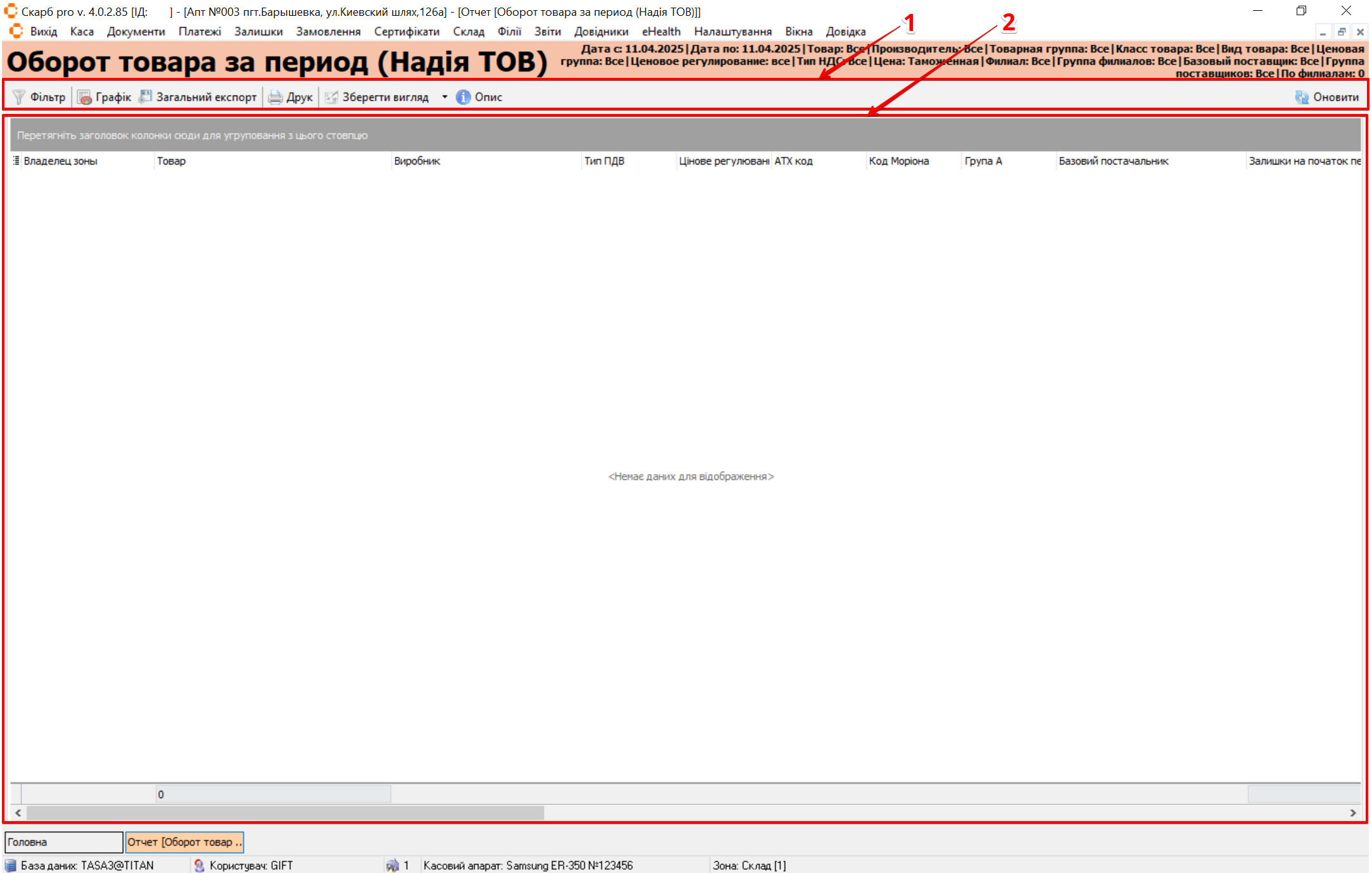Open the Довідники menu
This screenshot has height=873, width=1372.
pos(601,32)
